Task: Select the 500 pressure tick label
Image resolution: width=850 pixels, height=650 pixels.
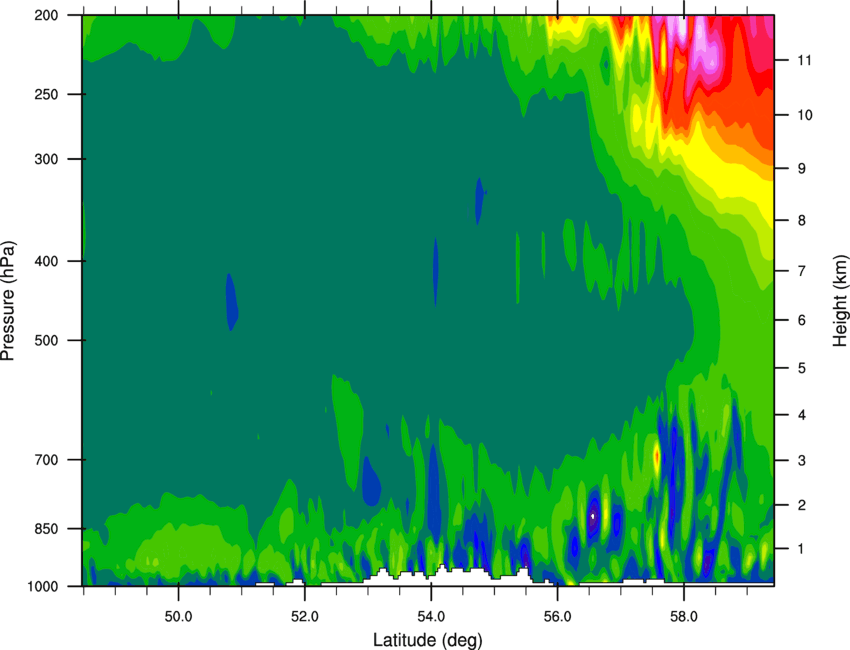Action: point(46,340)
